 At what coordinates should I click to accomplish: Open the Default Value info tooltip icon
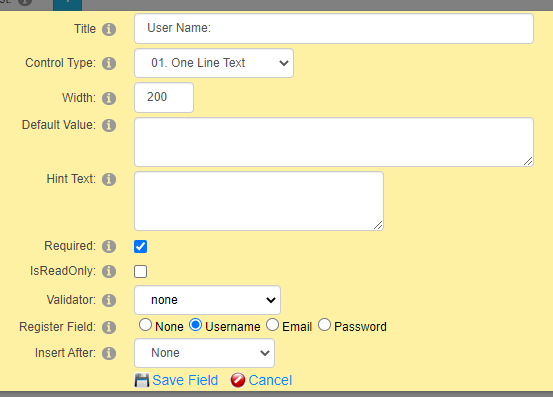coord(109,125)
